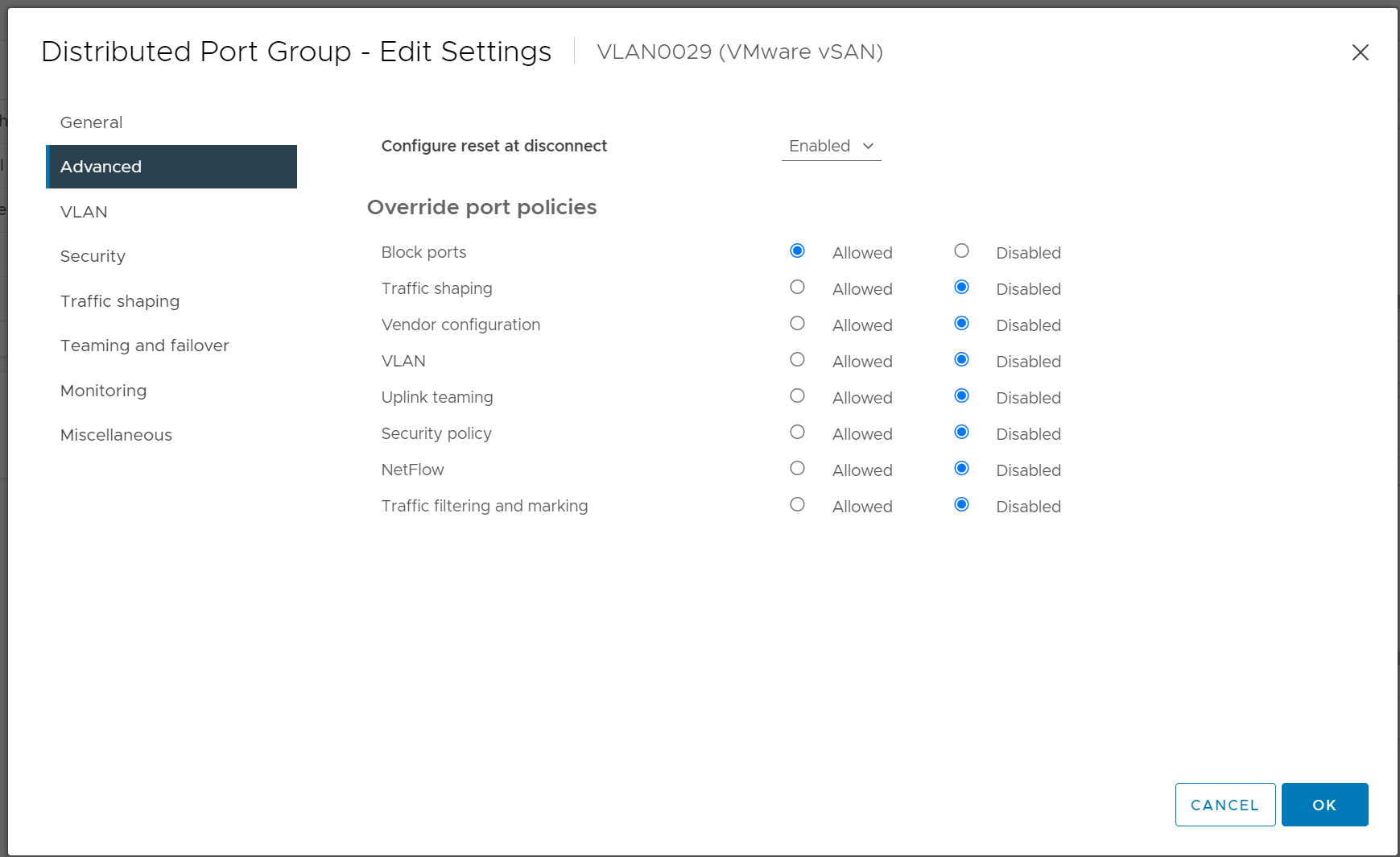
Task: Set VLAN override to Allowed
Action: (797, 359)
